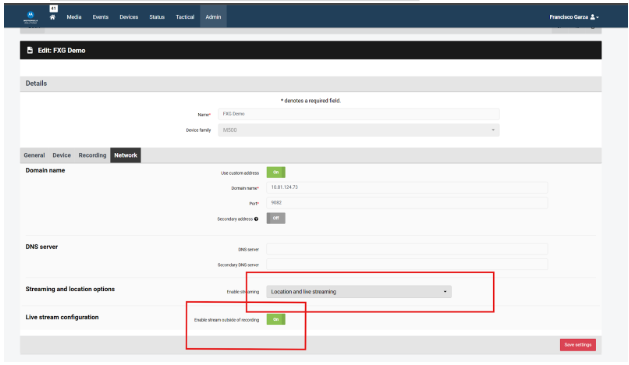Click the info icon beside Secondary address
Screen dimensions: 629x365
pyautogui.click(x=256, y=219)
